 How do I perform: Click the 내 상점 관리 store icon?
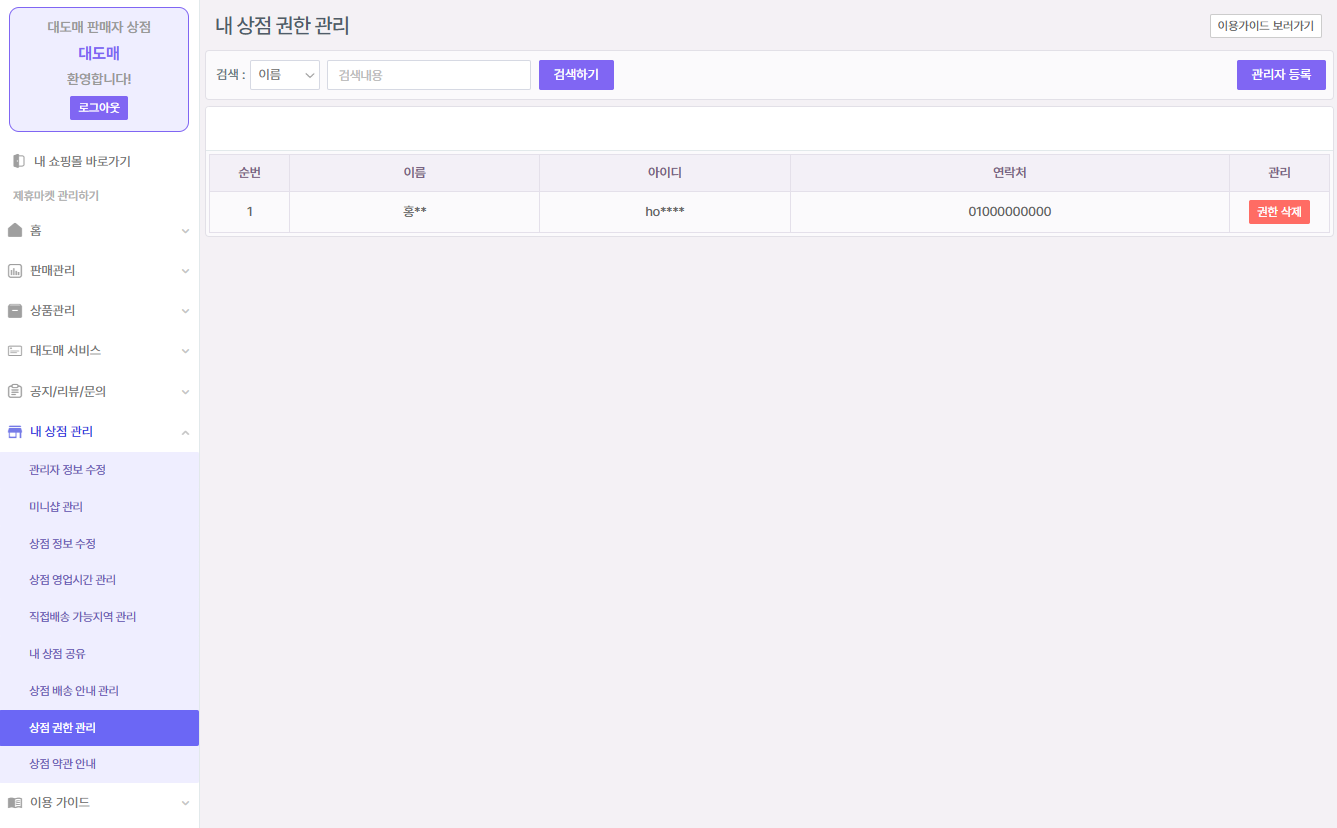pyautogui.click(x=15, y=432)
